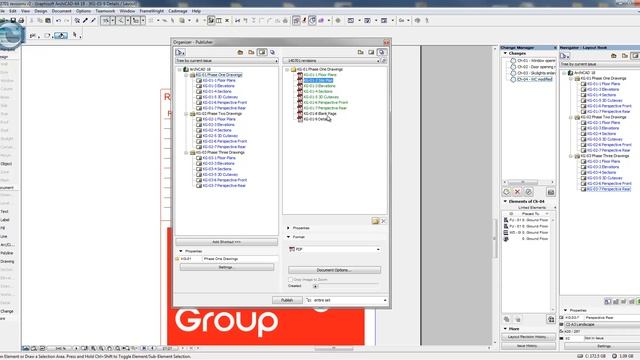This screenshot has height=360, width=640.
Task: Click View Map icon in Navigator panel
Action: [624, 56]
